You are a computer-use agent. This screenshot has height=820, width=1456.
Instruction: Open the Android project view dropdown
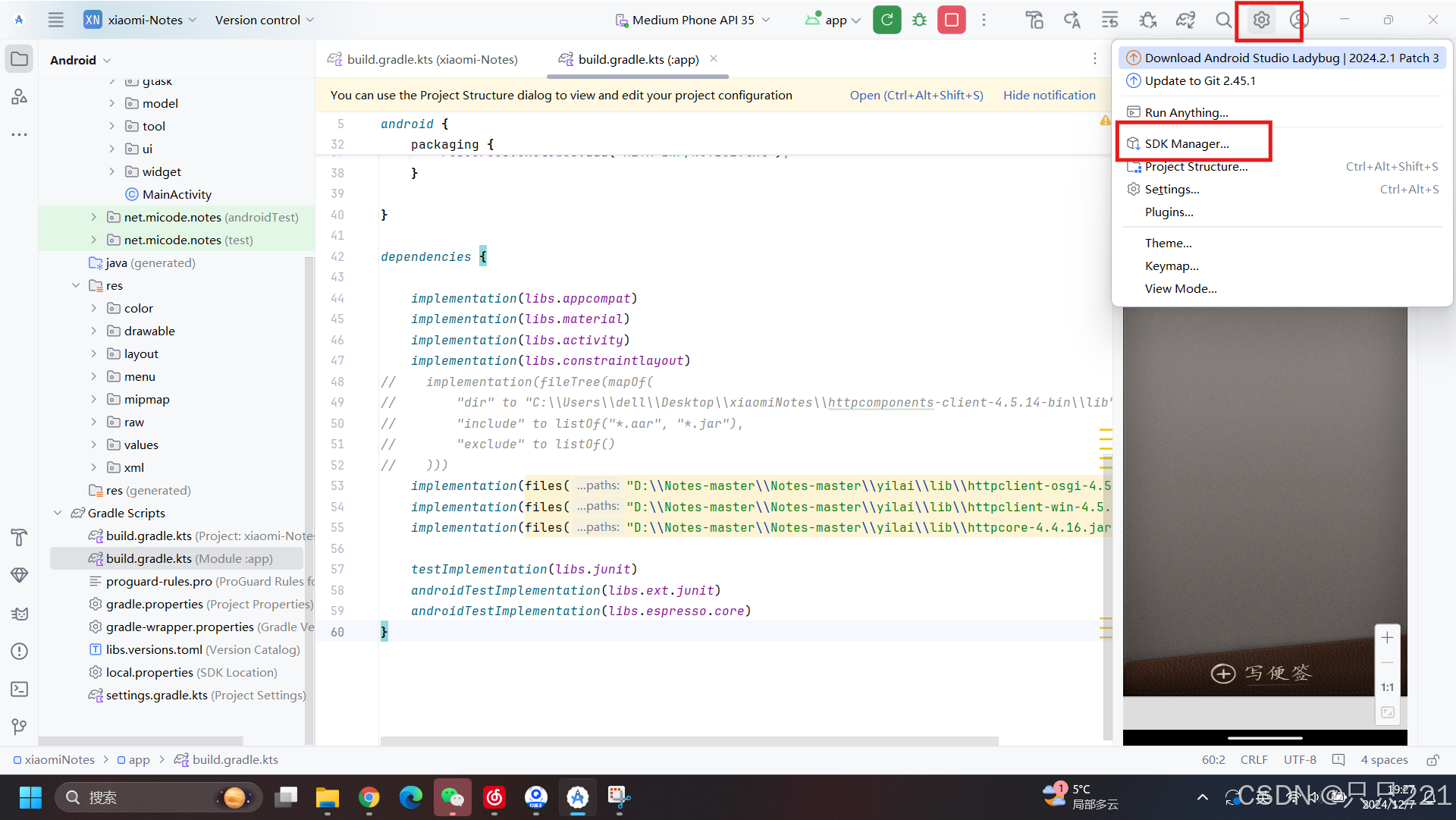pos(80,61)
